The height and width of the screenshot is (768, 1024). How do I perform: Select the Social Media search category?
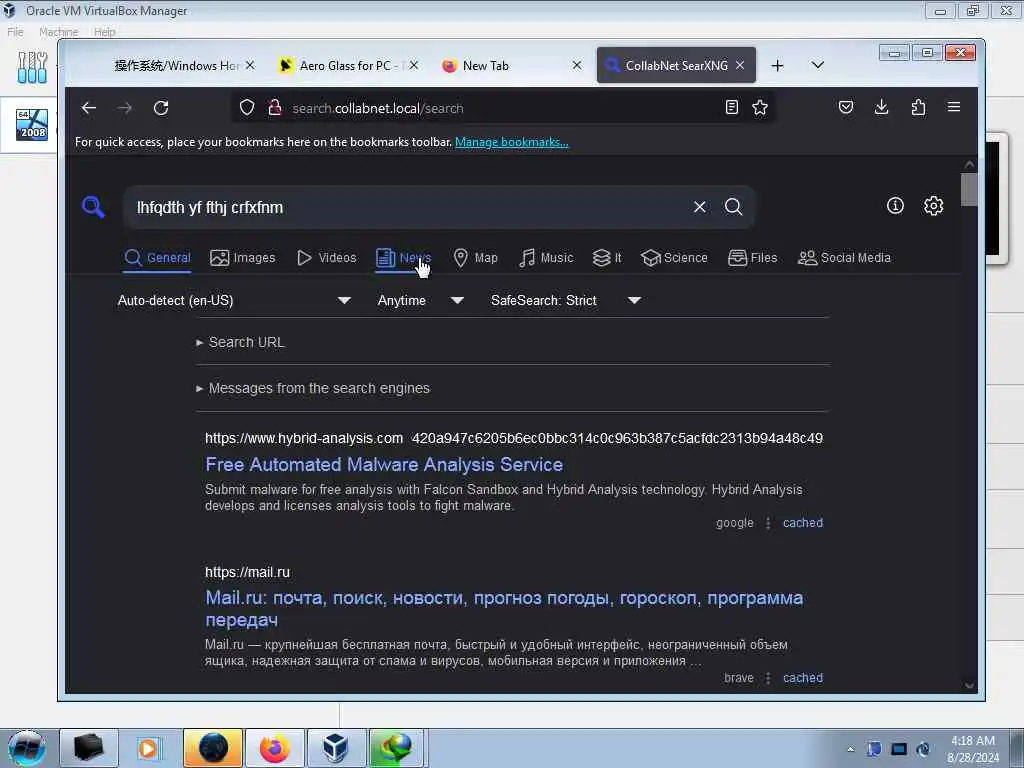coord(844,258)
